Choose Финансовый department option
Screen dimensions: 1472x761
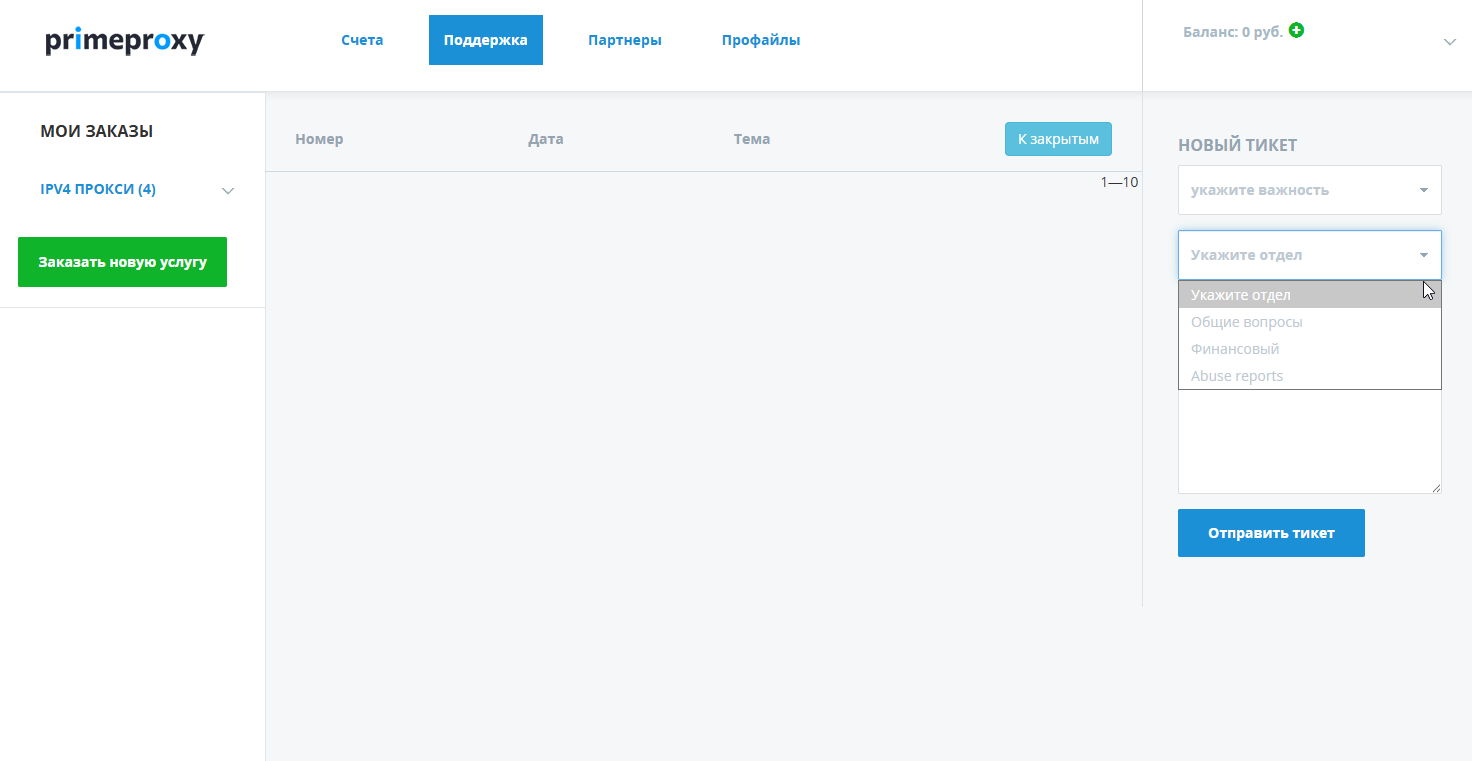(x=1310, y=349)
